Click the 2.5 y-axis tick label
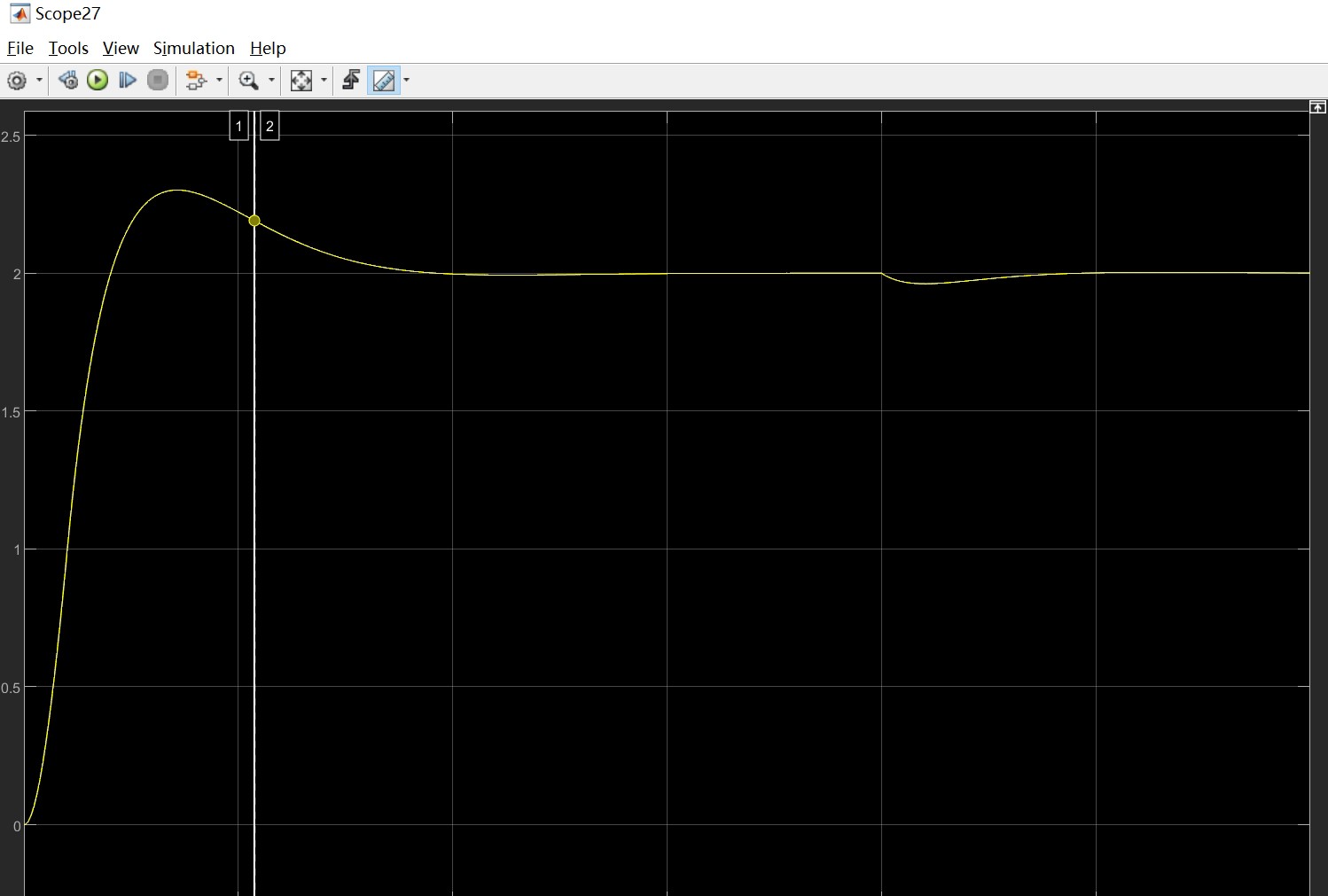Image resolution: width=1328 pixels, height=896 pixels. (x=11, y=136)
